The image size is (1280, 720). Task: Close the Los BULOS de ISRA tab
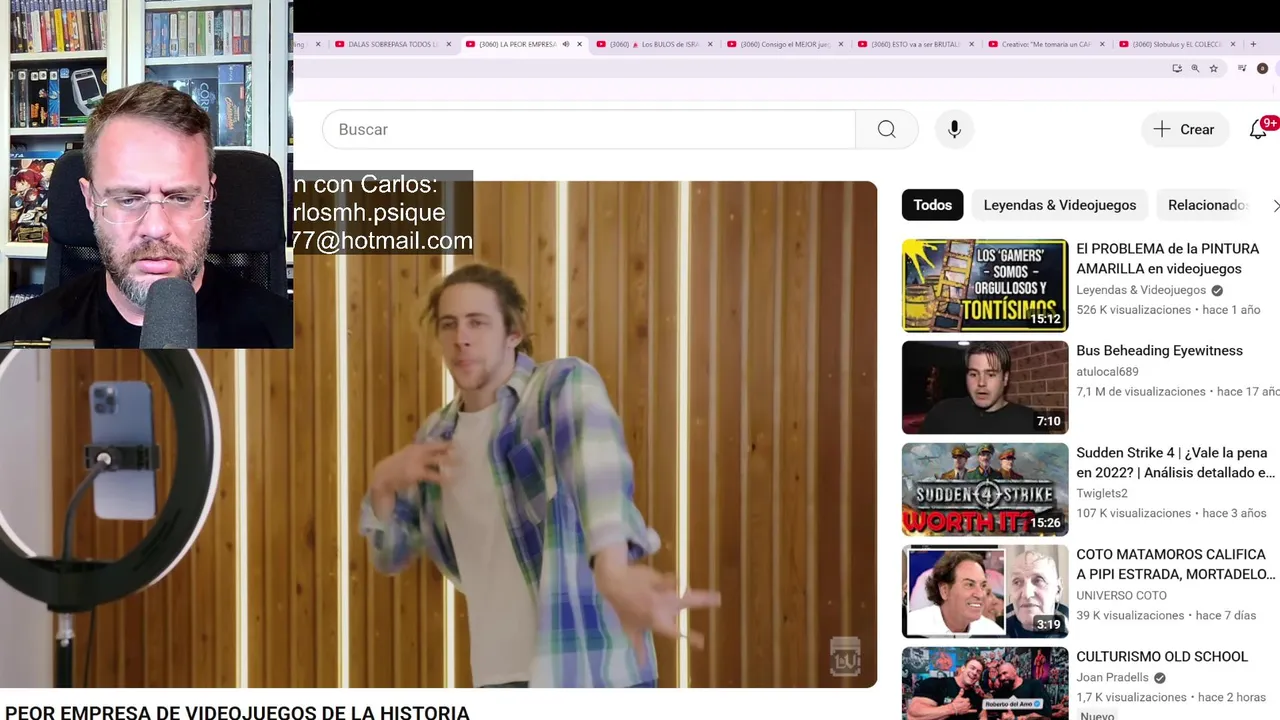710,44
